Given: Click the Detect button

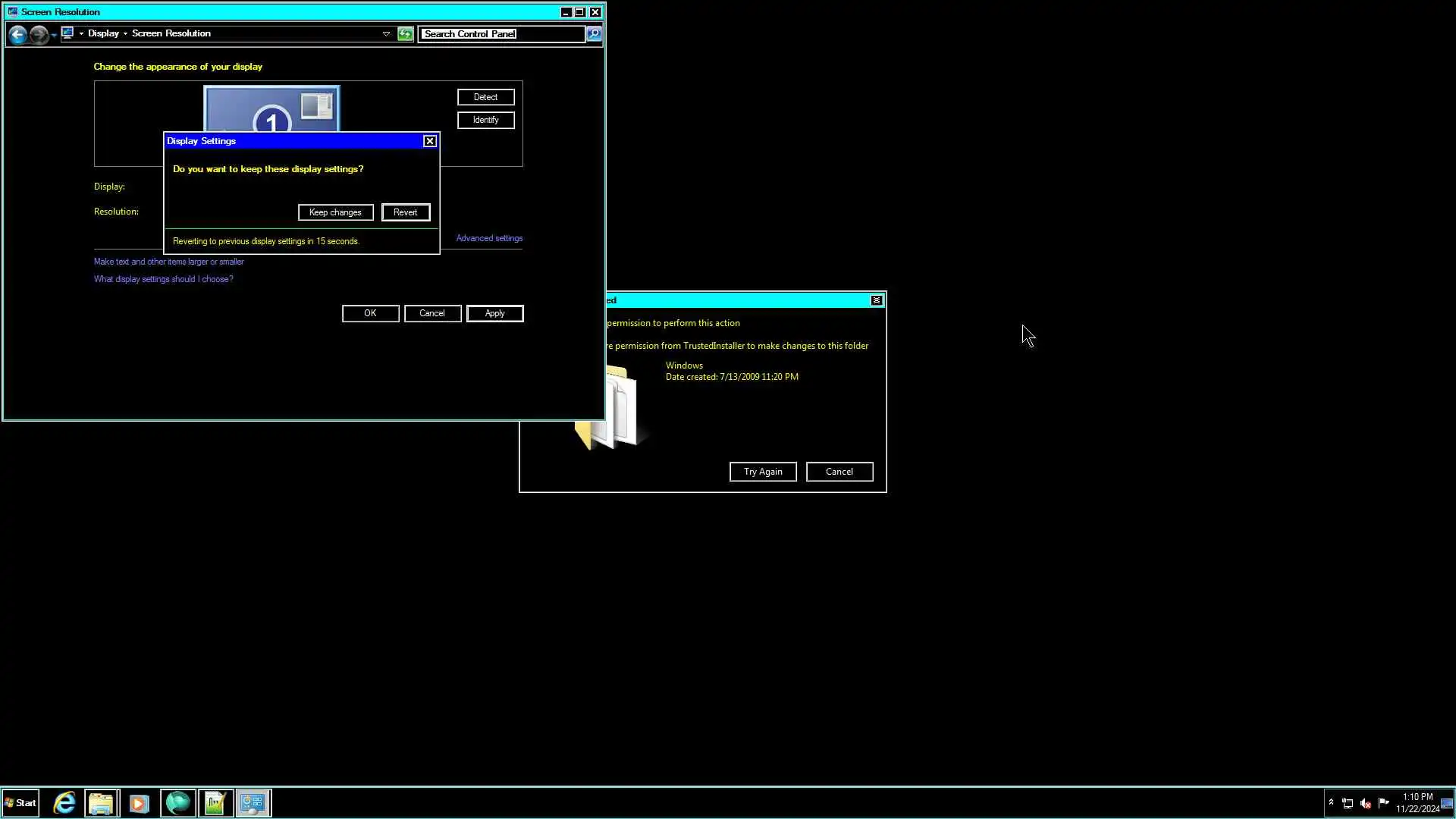Looking at the screenshot, I should click(485, 97).
